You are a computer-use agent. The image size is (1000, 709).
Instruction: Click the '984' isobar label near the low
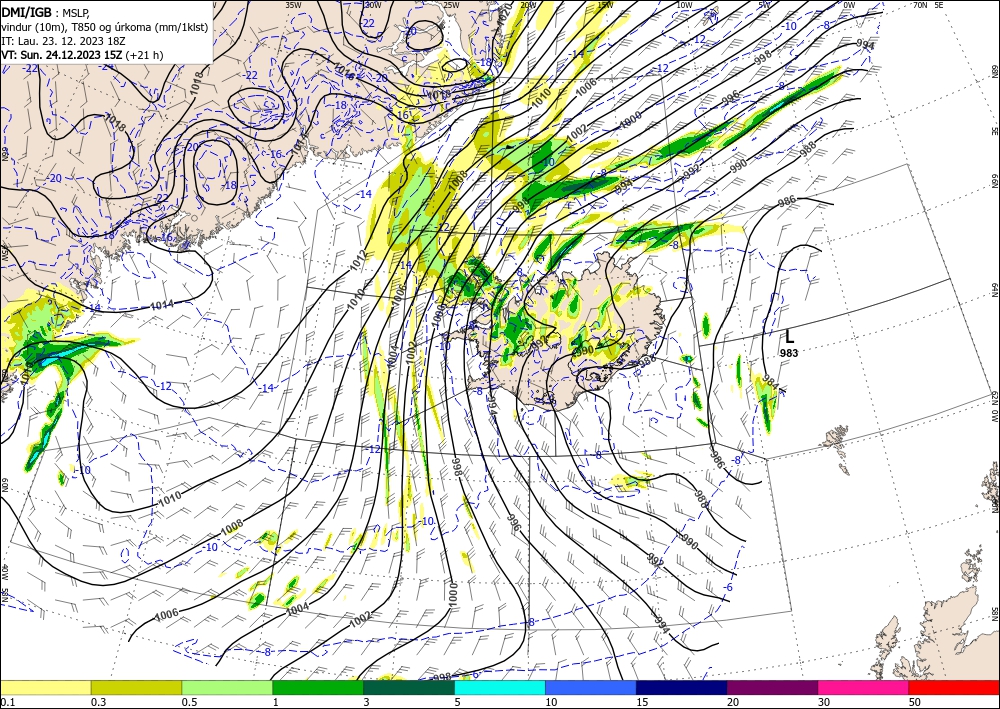pos(771,383)
